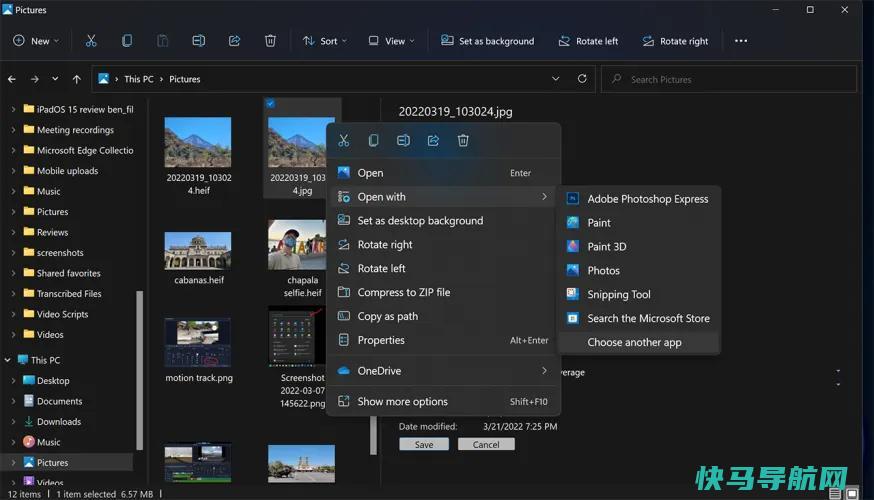Click Set as background toolbar button
Screen dimensions: 874x500
point(488,41)
